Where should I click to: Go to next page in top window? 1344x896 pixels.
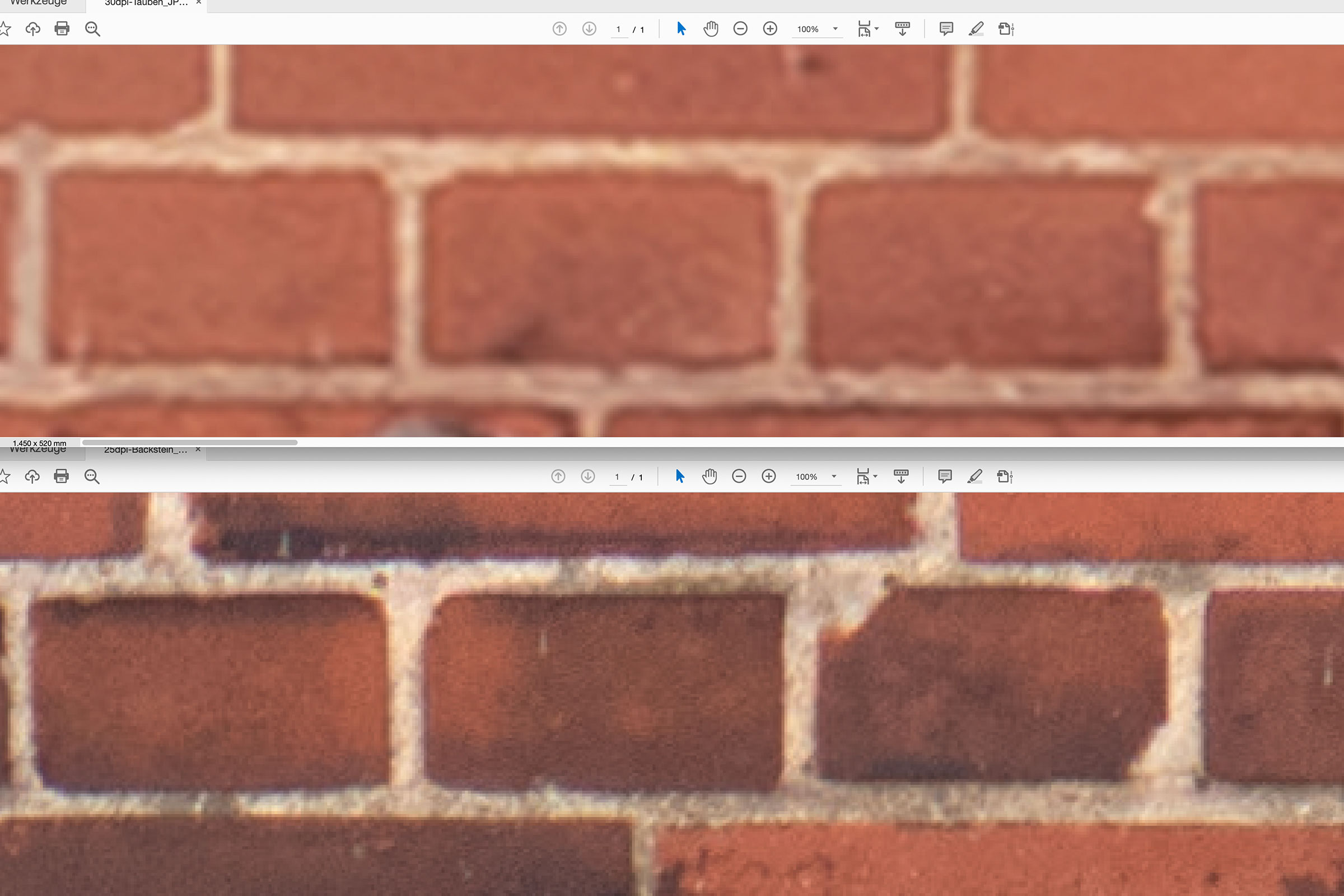pos(589,29)
